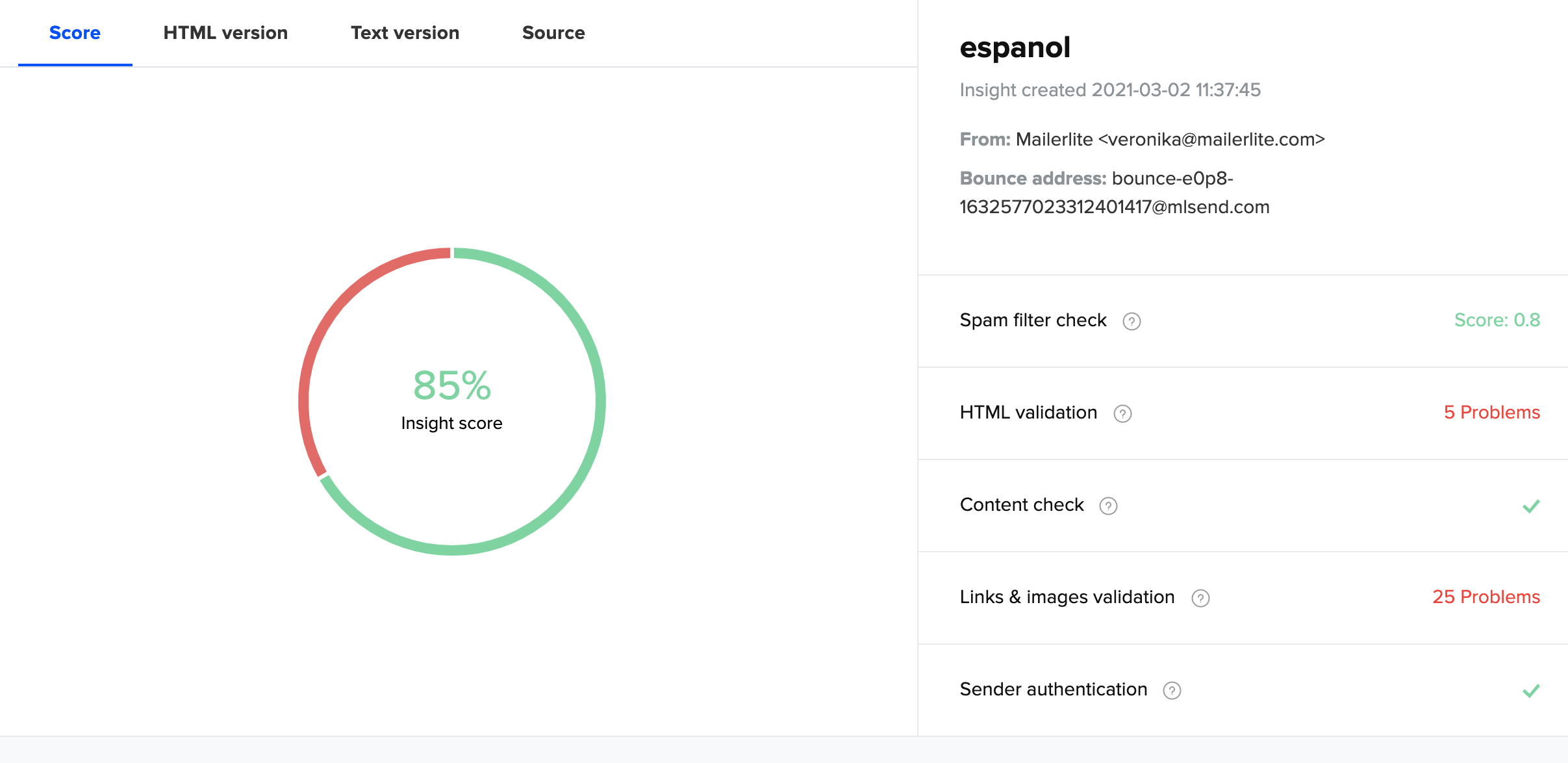Click the Sender authentication green checkmark
This screenshot has height=763, width=1568.
(1531, 690)
